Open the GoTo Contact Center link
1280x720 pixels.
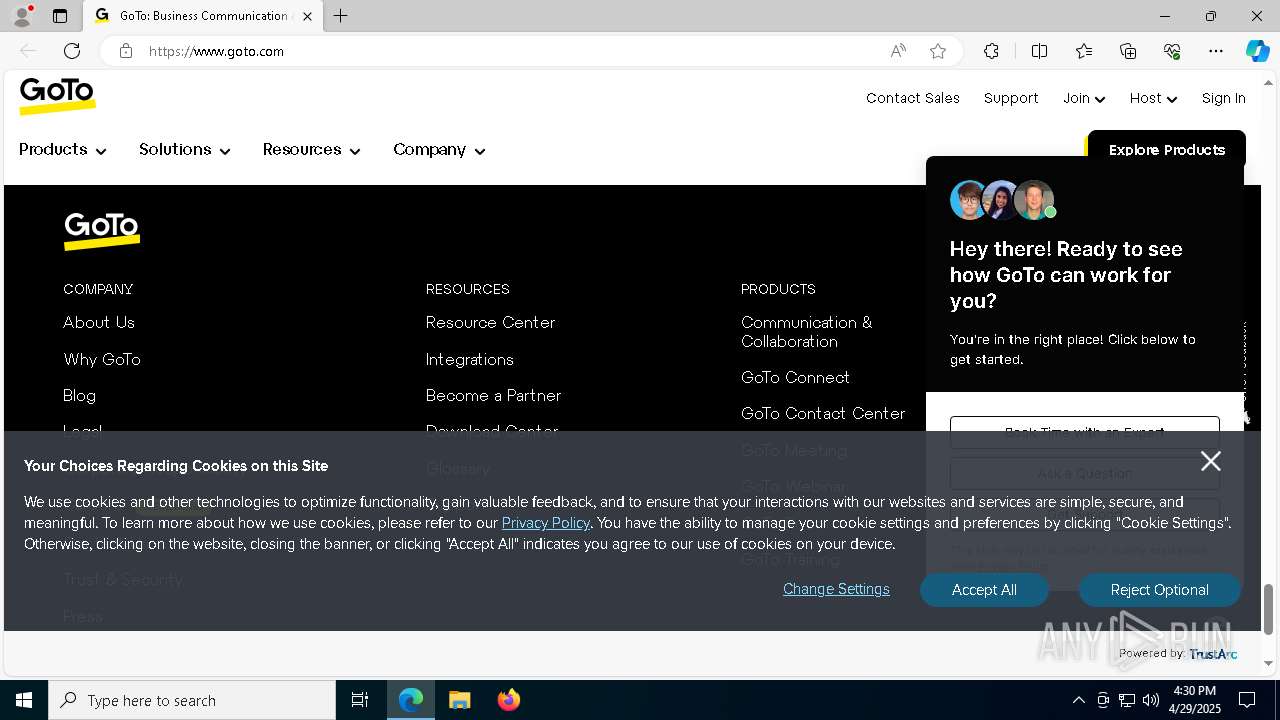pos(823,414)
